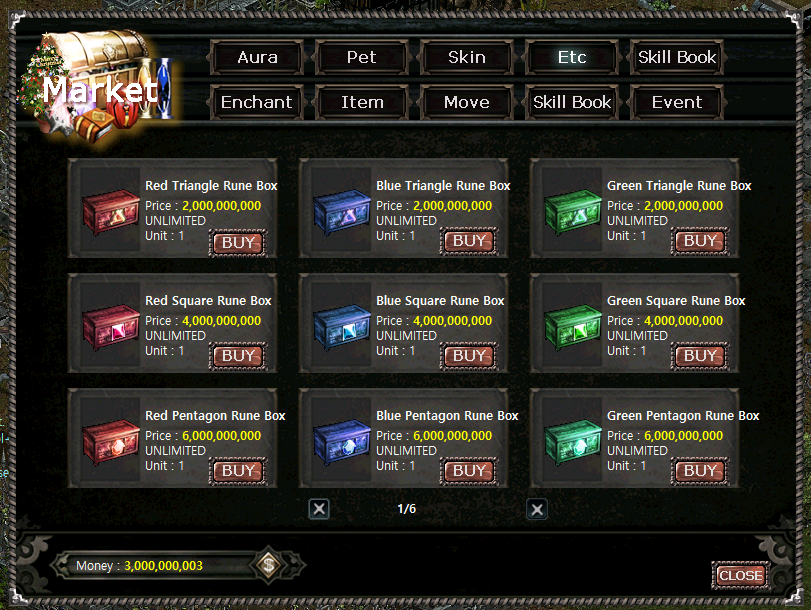Click the previous page X button
Screen dimensions: 811x610
pyautogui.click(x=319, y=509)
